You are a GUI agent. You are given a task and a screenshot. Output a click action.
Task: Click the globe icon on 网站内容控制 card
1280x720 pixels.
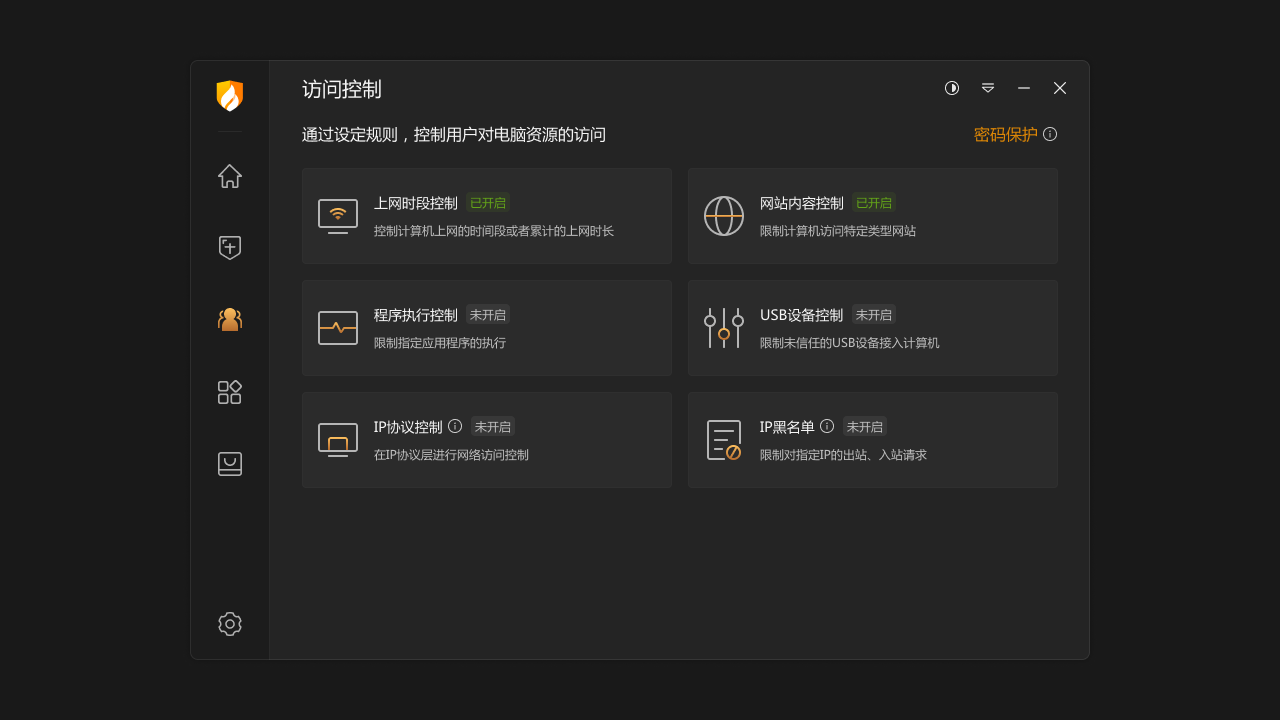[724, 215]
